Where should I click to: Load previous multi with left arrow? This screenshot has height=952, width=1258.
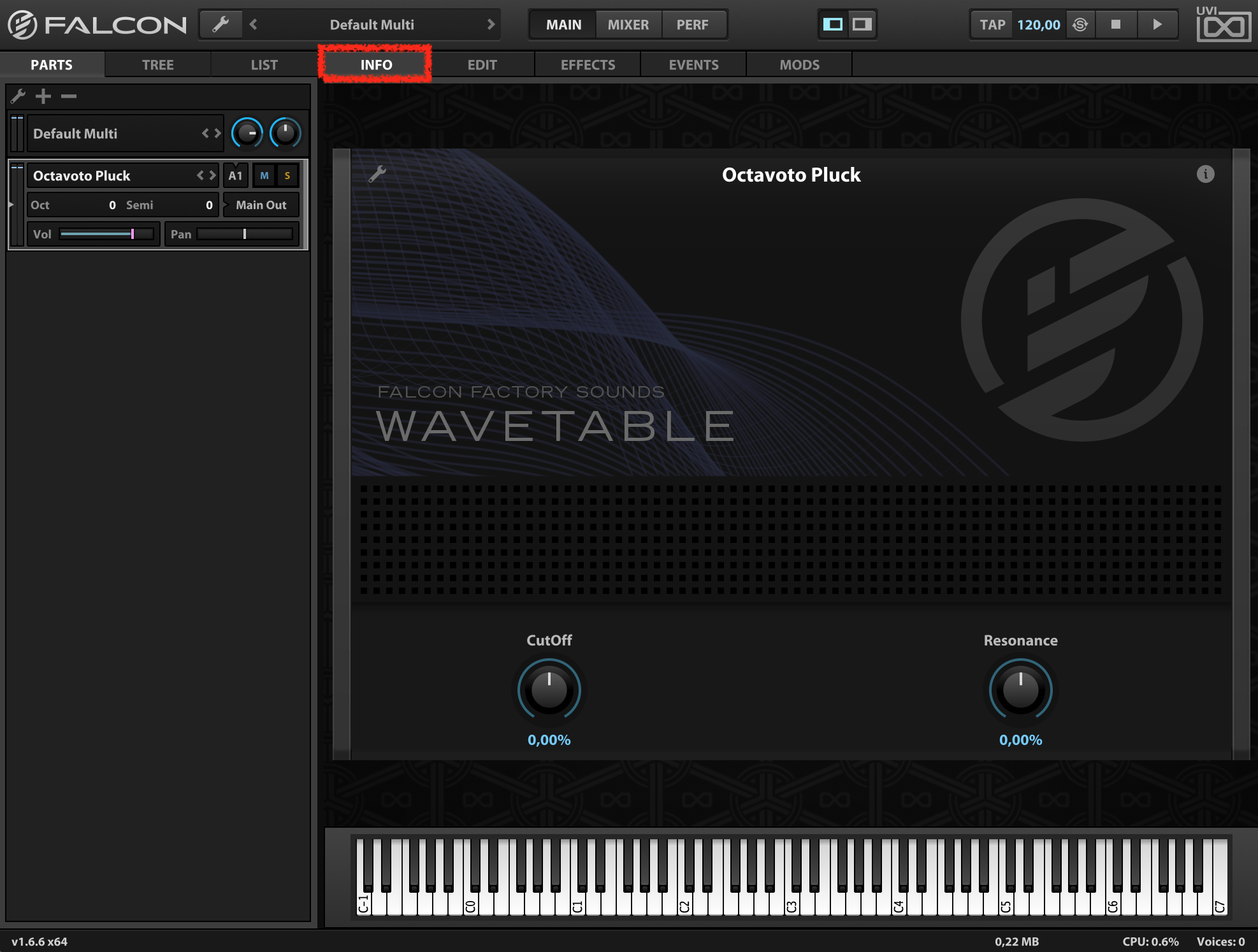(254, 25)
